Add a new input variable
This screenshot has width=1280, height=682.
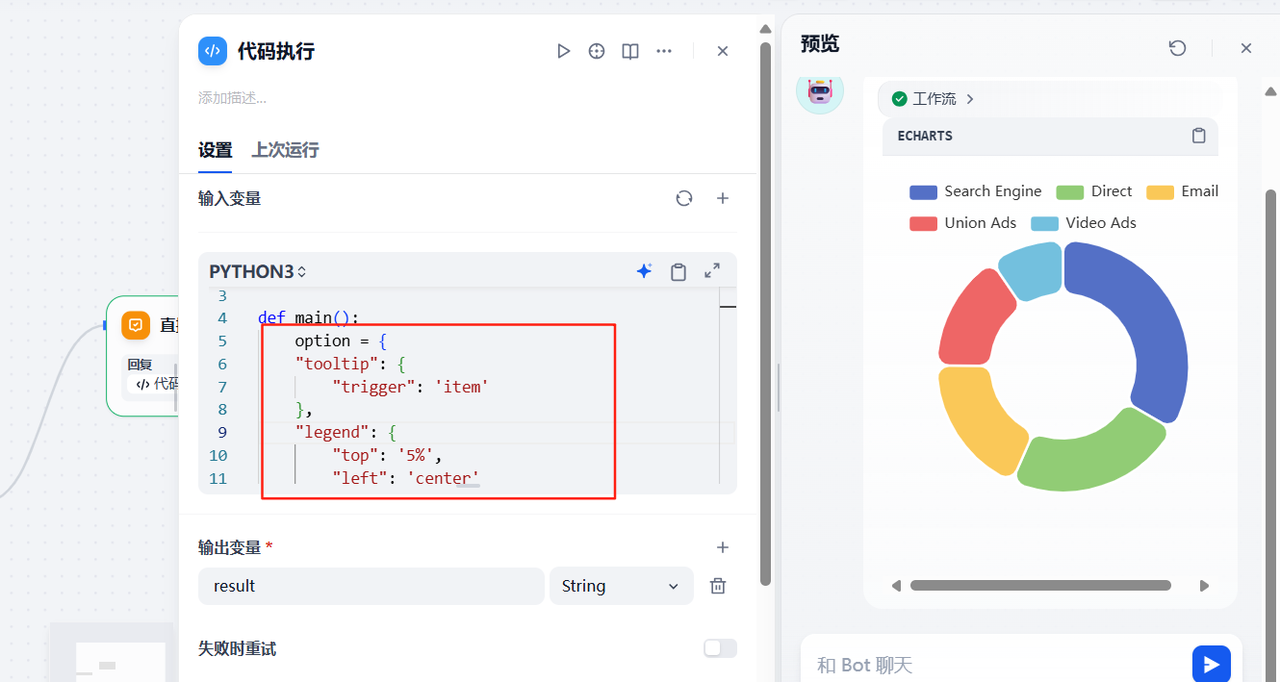tap(723, 198)
